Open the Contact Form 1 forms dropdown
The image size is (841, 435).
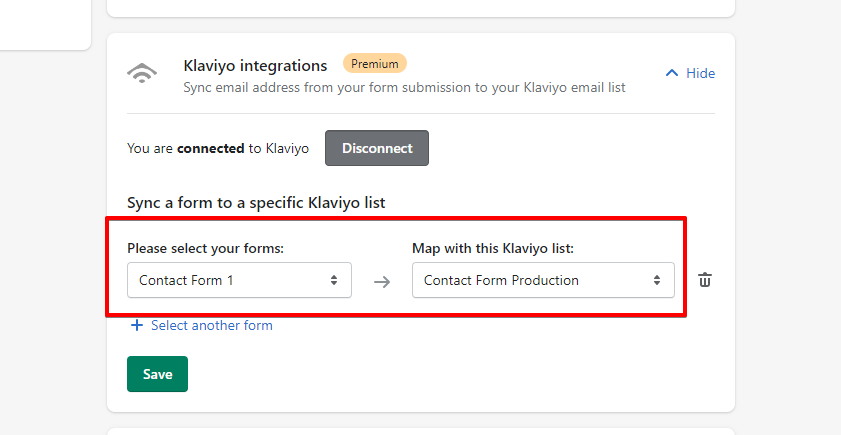(239, 280)
